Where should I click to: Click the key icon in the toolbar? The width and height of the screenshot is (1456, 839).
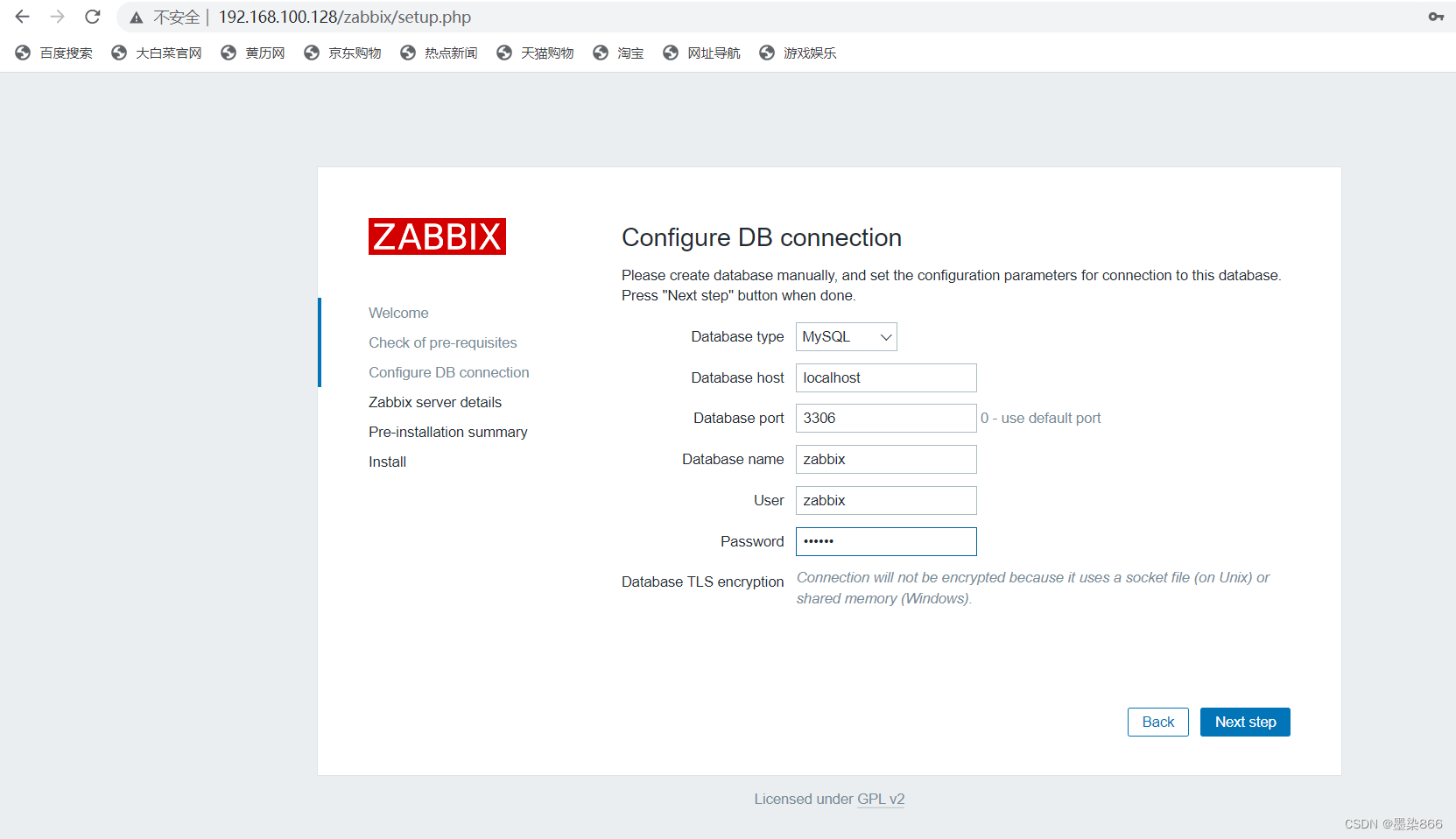[x=1436, y=16]
